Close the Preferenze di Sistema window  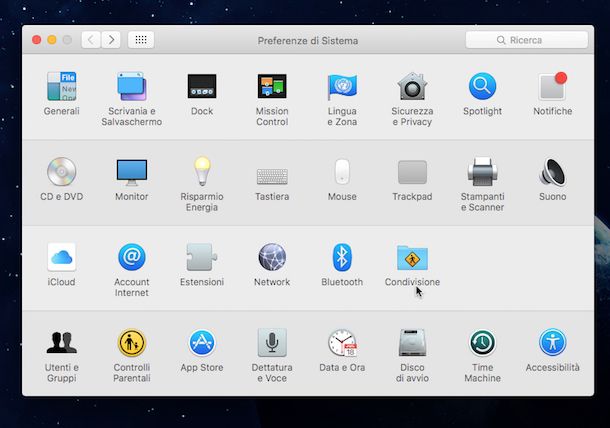click(37, 40)
